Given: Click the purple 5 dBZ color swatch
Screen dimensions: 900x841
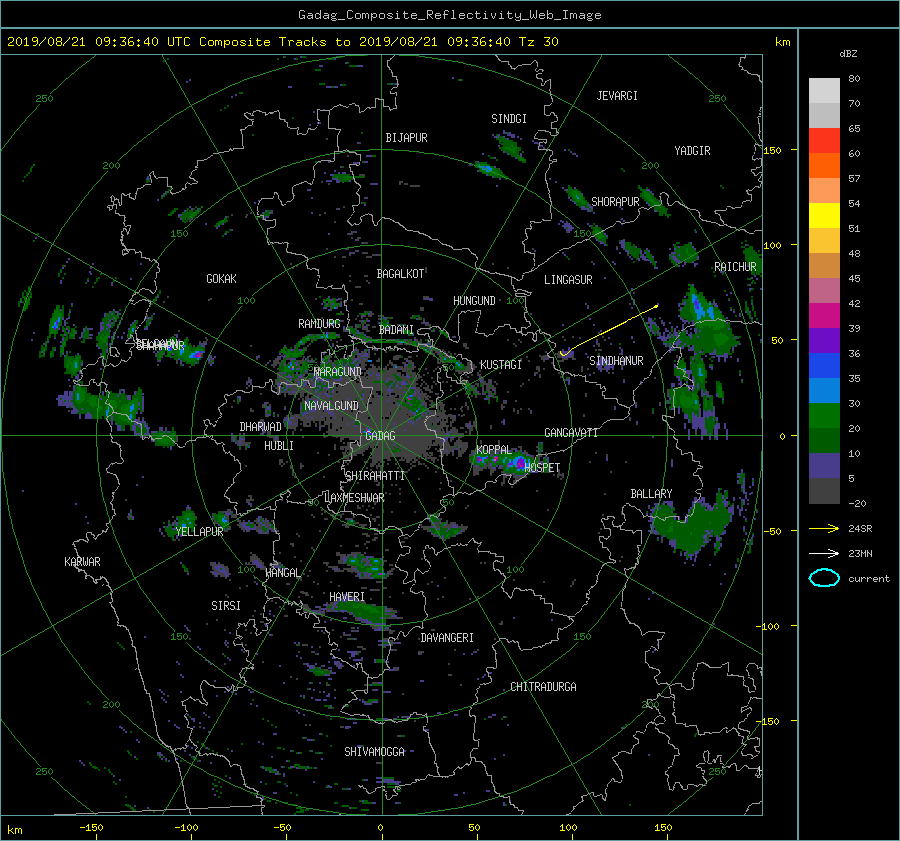Looking at the screenshot, I should 824,465.
